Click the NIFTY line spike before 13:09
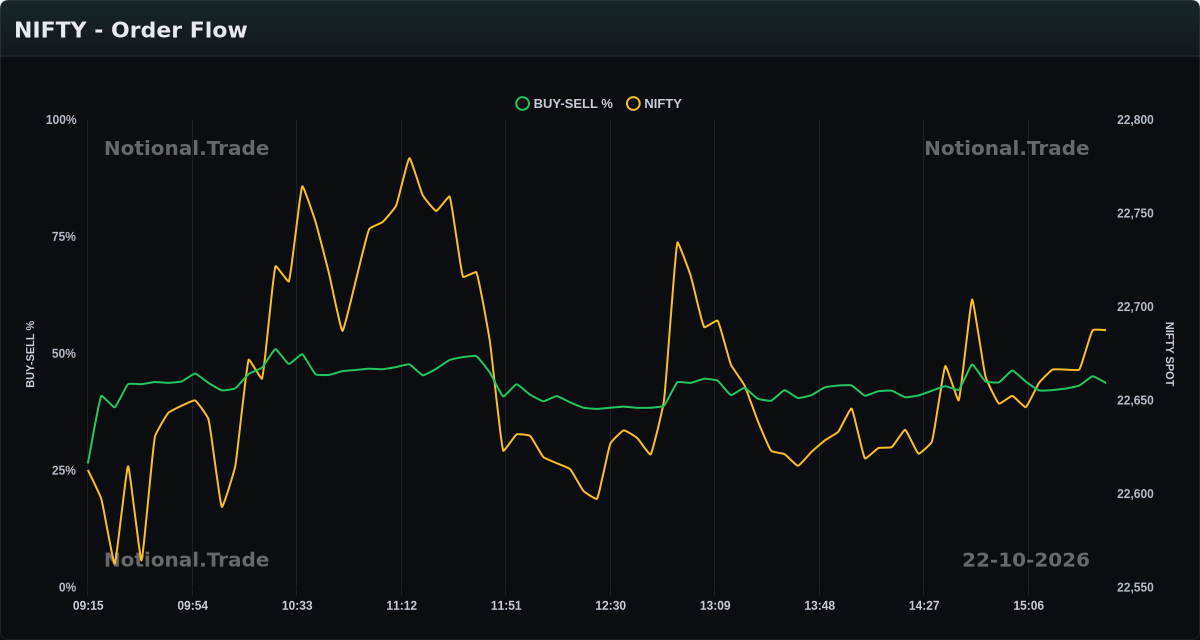Viewport: 1200px width, 640px height. point(677,242)
